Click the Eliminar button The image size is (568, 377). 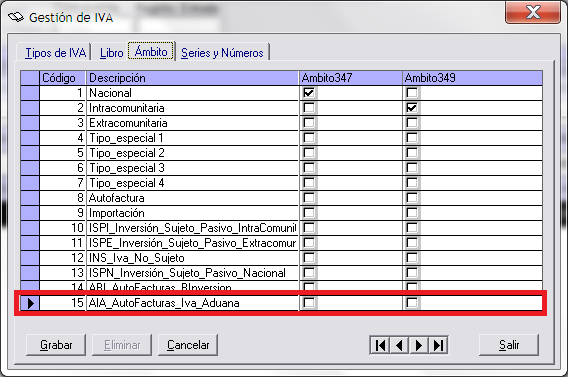pos(122,345)
